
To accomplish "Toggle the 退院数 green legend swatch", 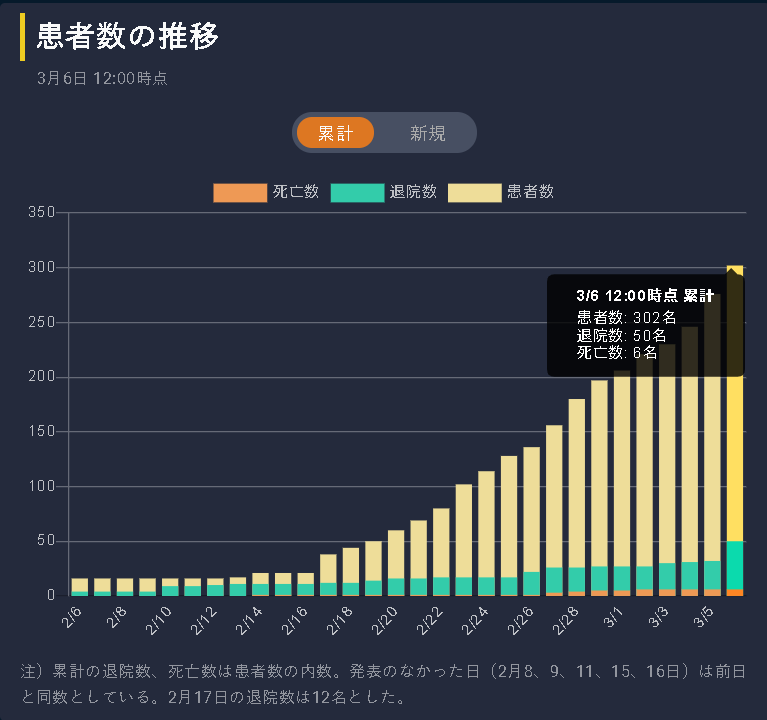I will [x=357, y=192].
